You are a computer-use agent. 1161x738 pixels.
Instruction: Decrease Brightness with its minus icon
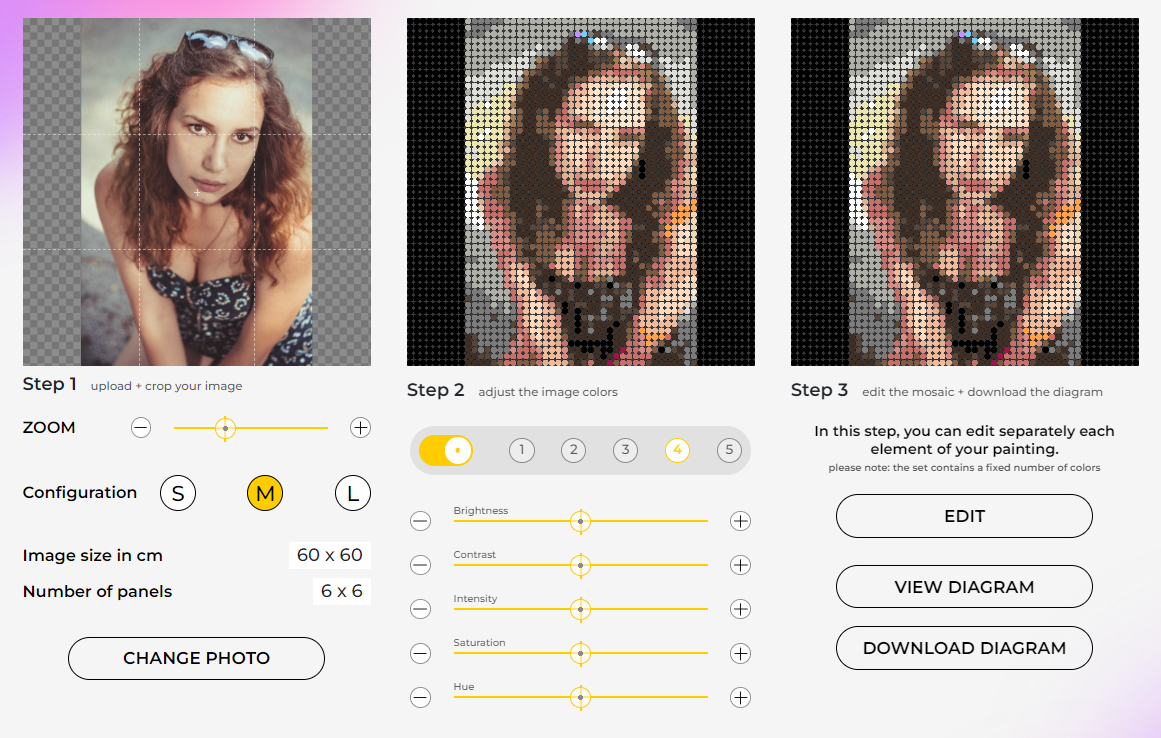coord(421,521)
